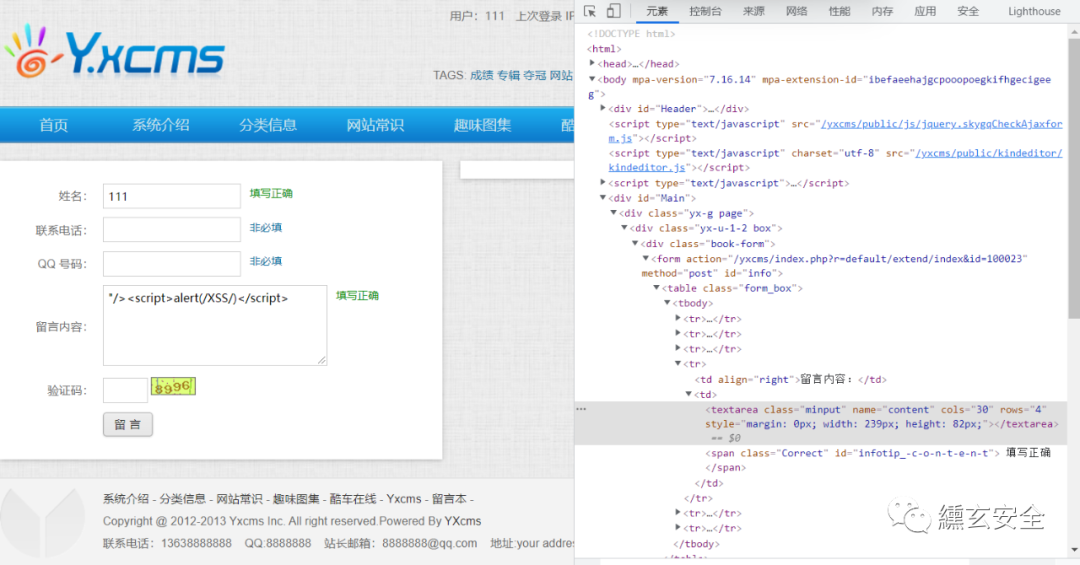The image size is (1080, 565).
Task: Click the 姓名 input field
Action: coord(172,196)
